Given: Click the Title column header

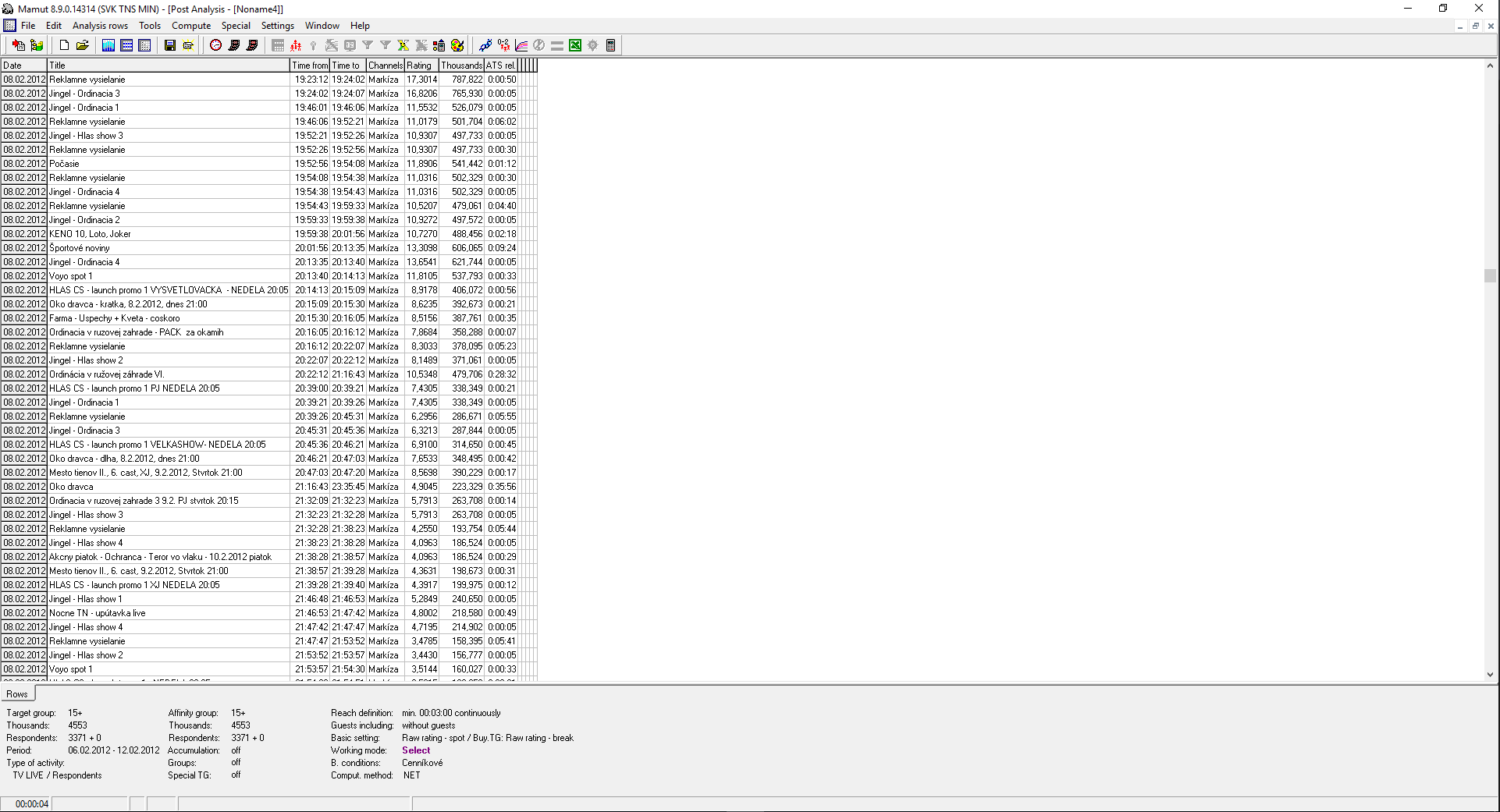Looking at the screenshot, I should click(169, 66).
